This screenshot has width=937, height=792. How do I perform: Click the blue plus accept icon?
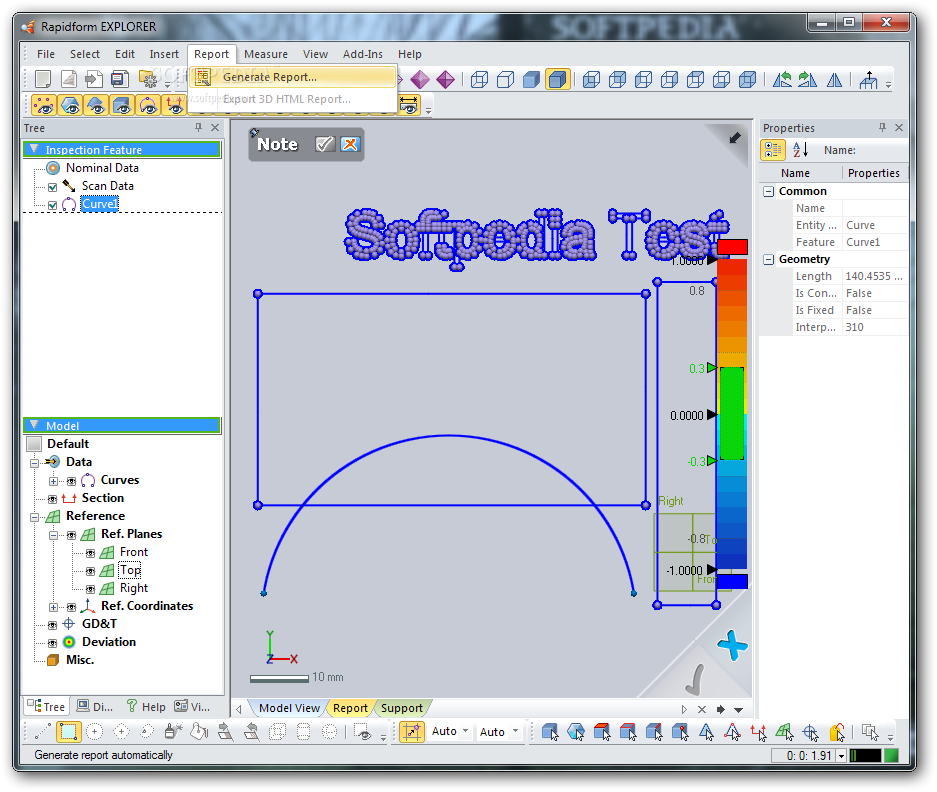pos(733,646)
